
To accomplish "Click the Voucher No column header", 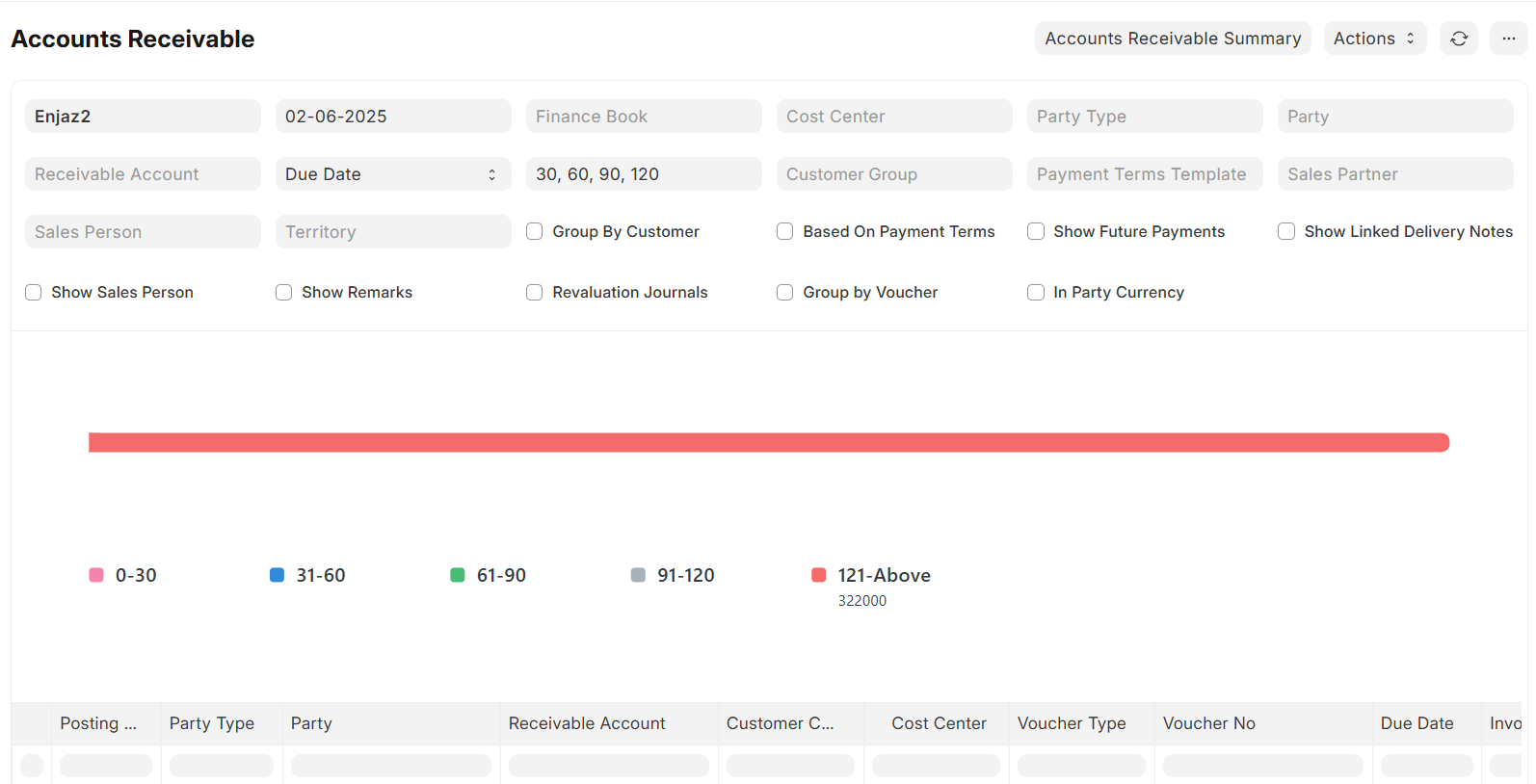I will 1208,723.
